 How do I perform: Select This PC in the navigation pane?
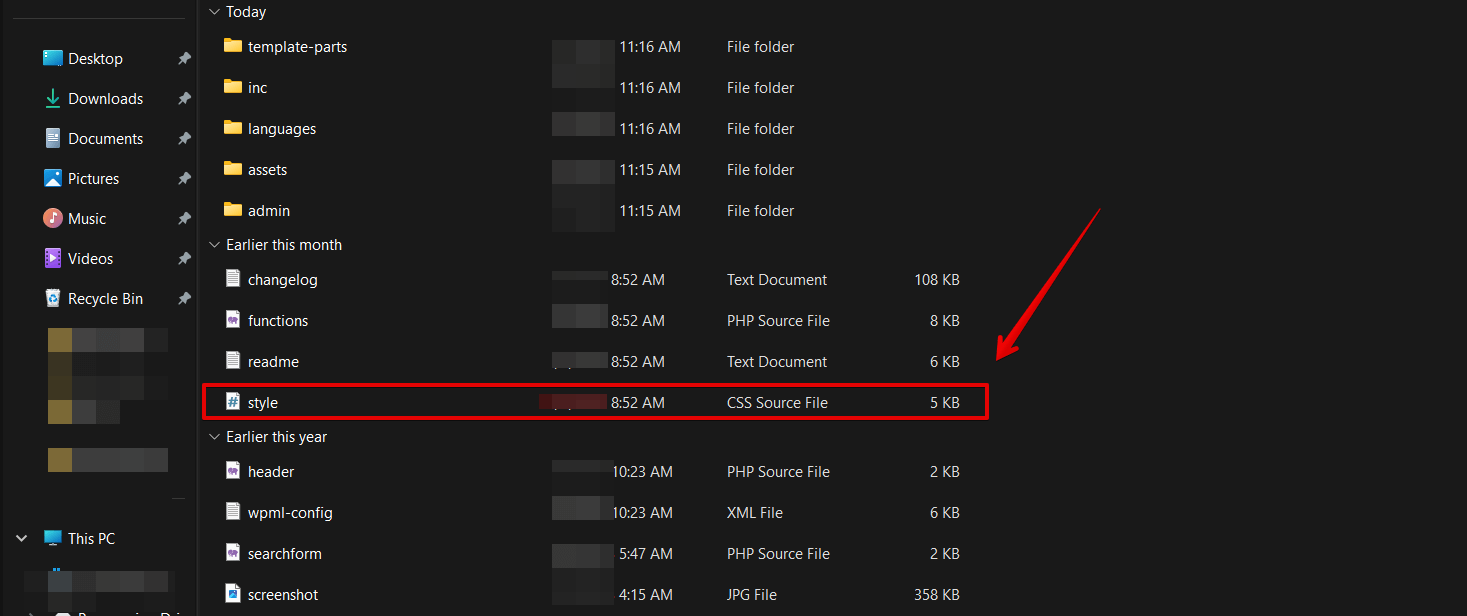89,537
